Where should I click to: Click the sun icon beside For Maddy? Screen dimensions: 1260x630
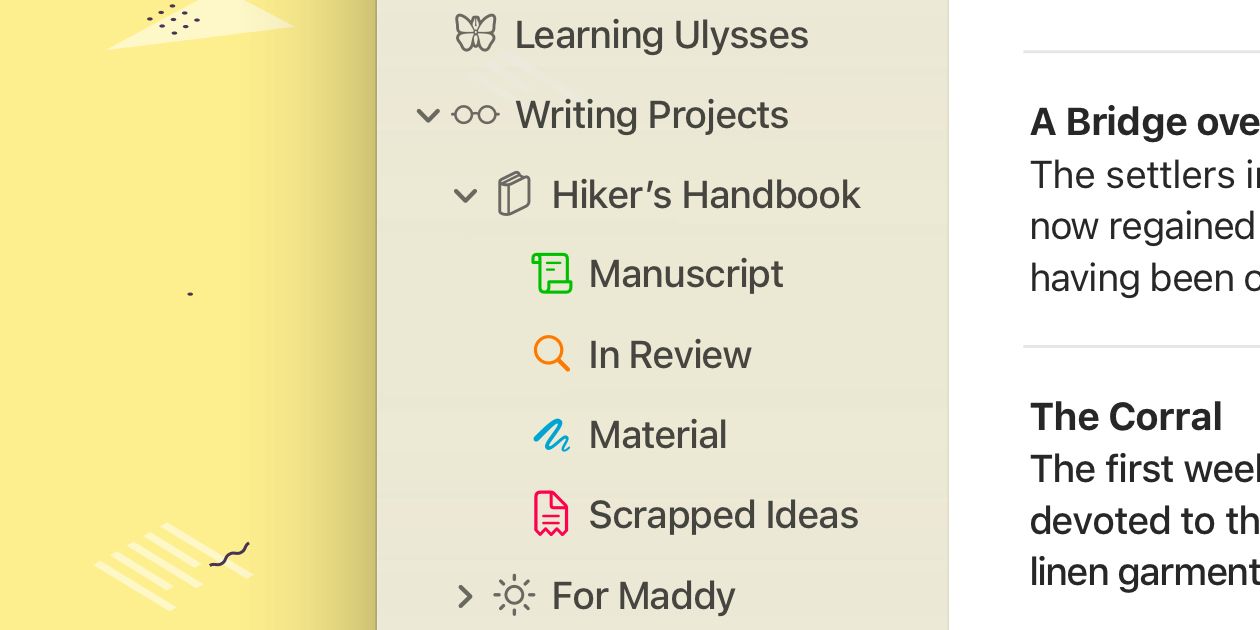(514, 595)
